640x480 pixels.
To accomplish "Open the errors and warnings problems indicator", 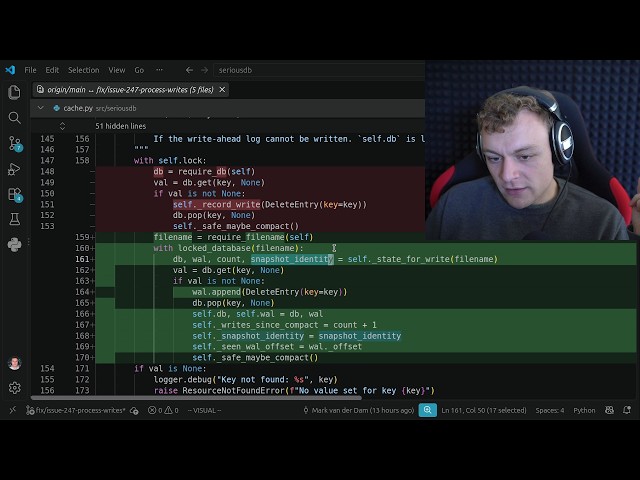I will tap(163, 410).
